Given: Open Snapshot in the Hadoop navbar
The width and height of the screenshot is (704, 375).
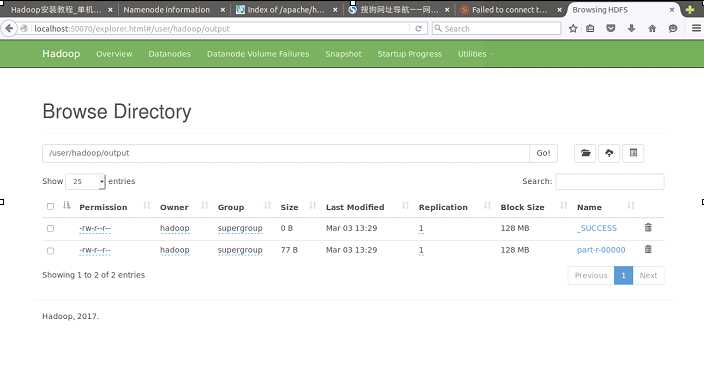Looking at the screenshot, I should [x=343, y=54].
